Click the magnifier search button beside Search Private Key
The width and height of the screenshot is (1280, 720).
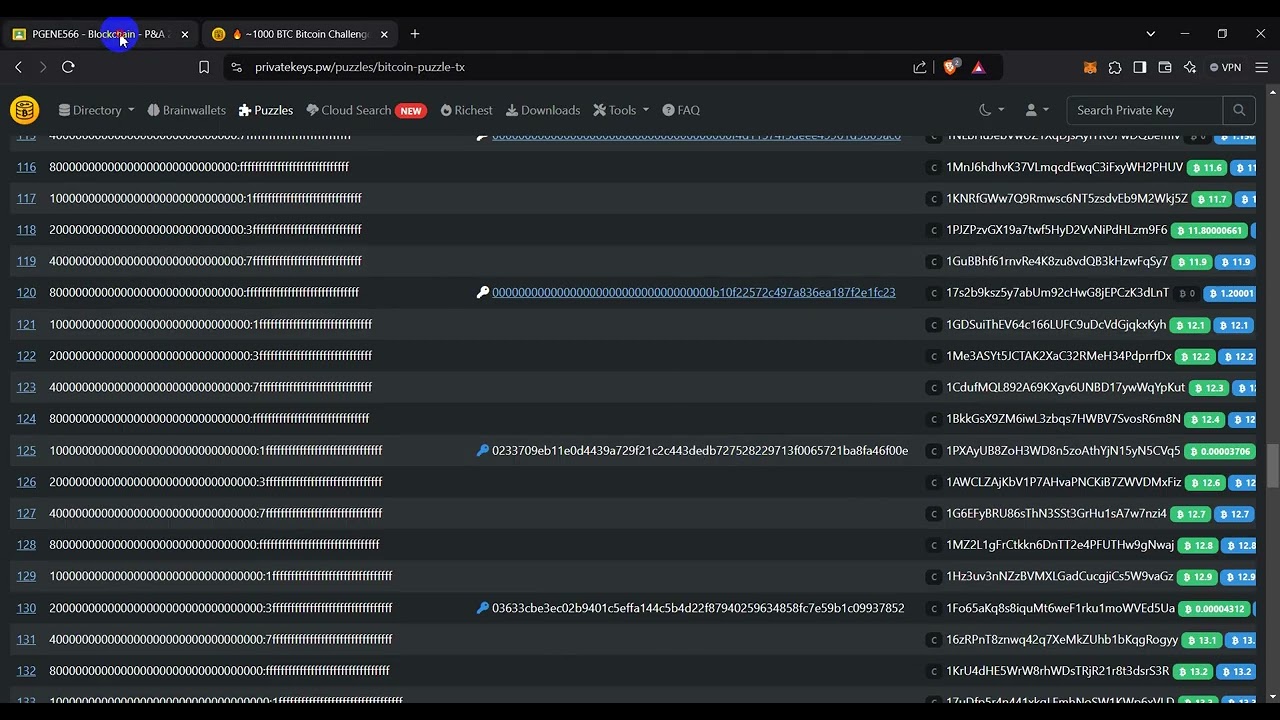tap(1239, 110)
